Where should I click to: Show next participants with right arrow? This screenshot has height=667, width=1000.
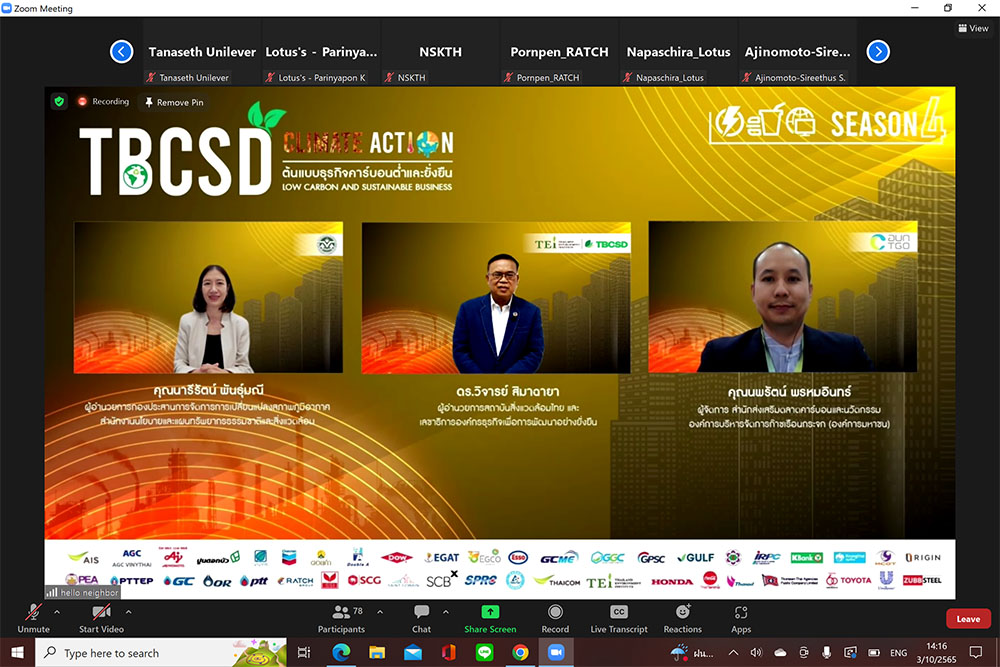pos(878,52)
